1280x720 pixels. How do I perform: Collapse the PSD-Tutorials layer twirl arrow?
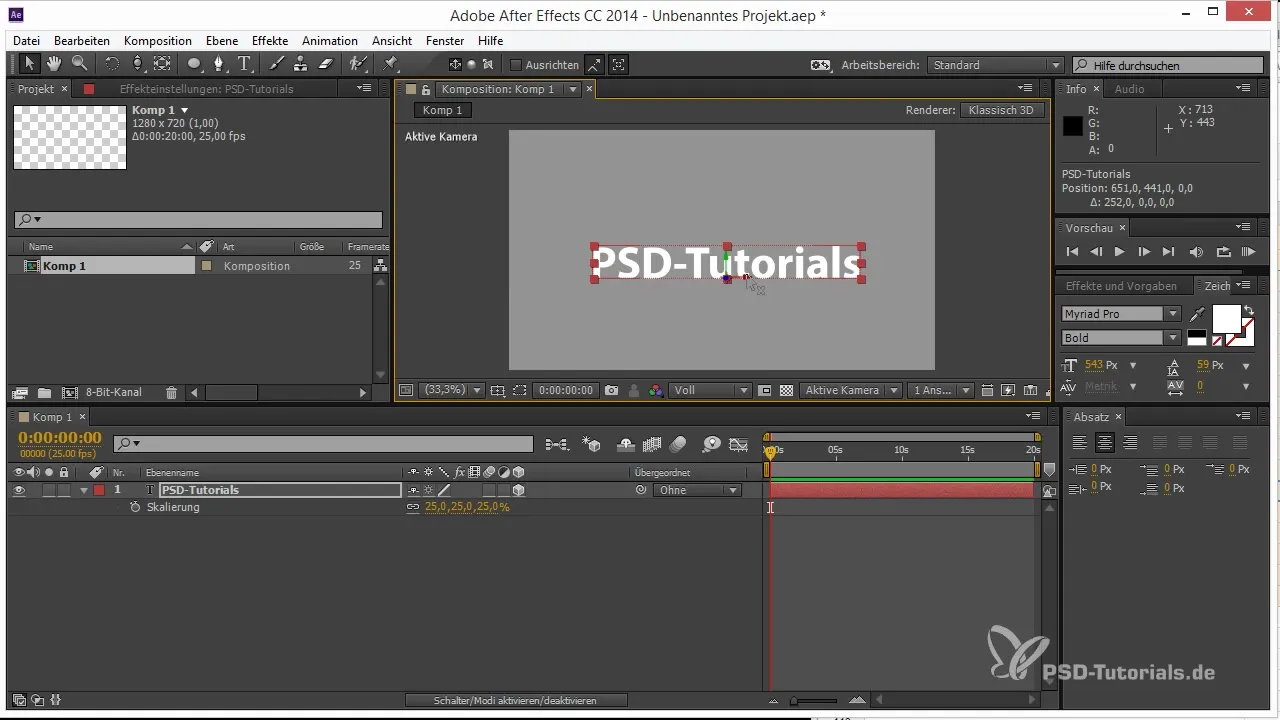click(84, 490)
